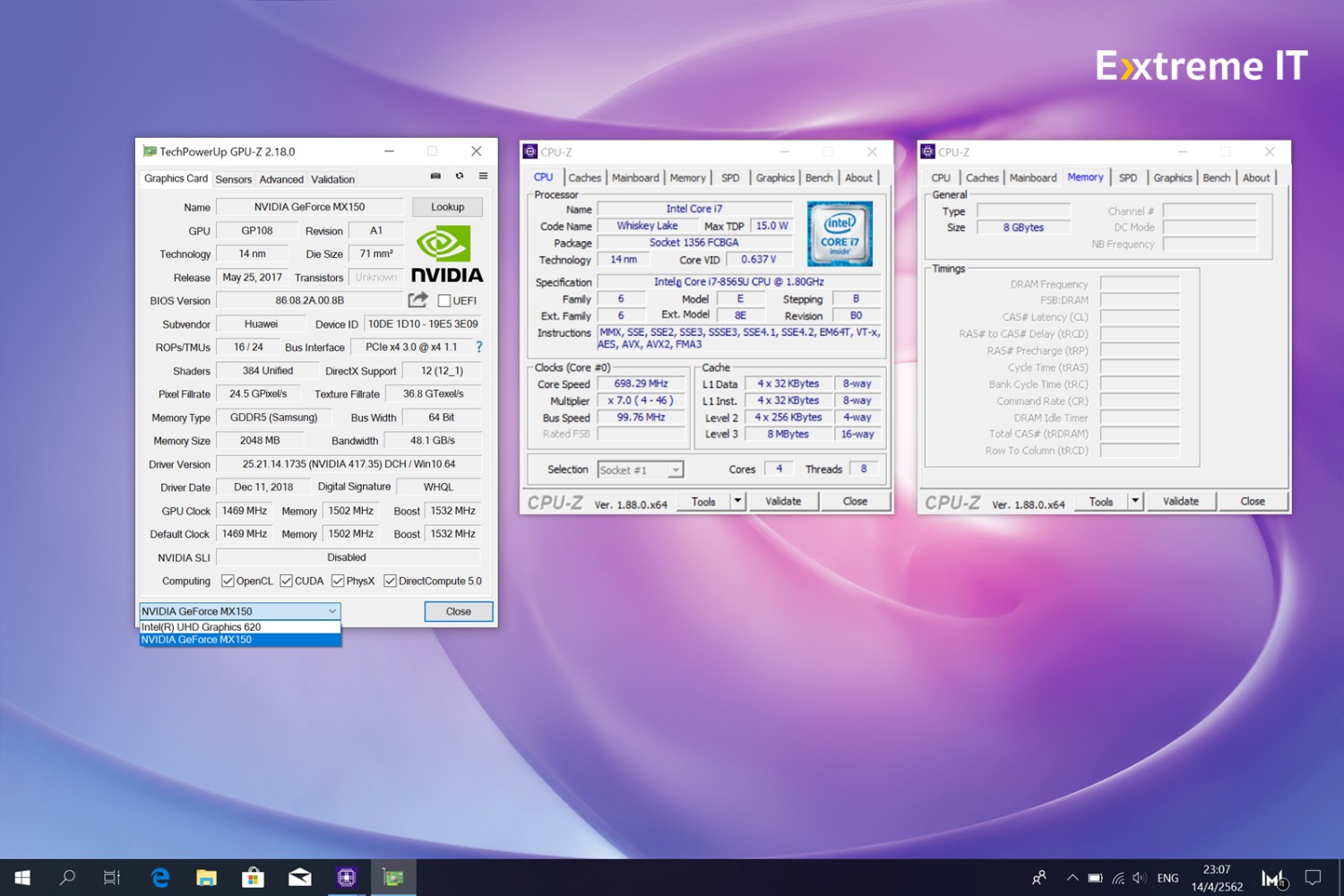Screen dimensions: 1344x896
Task: Switch to Validation tab in GPU-Z
Action: coord(332,179)
